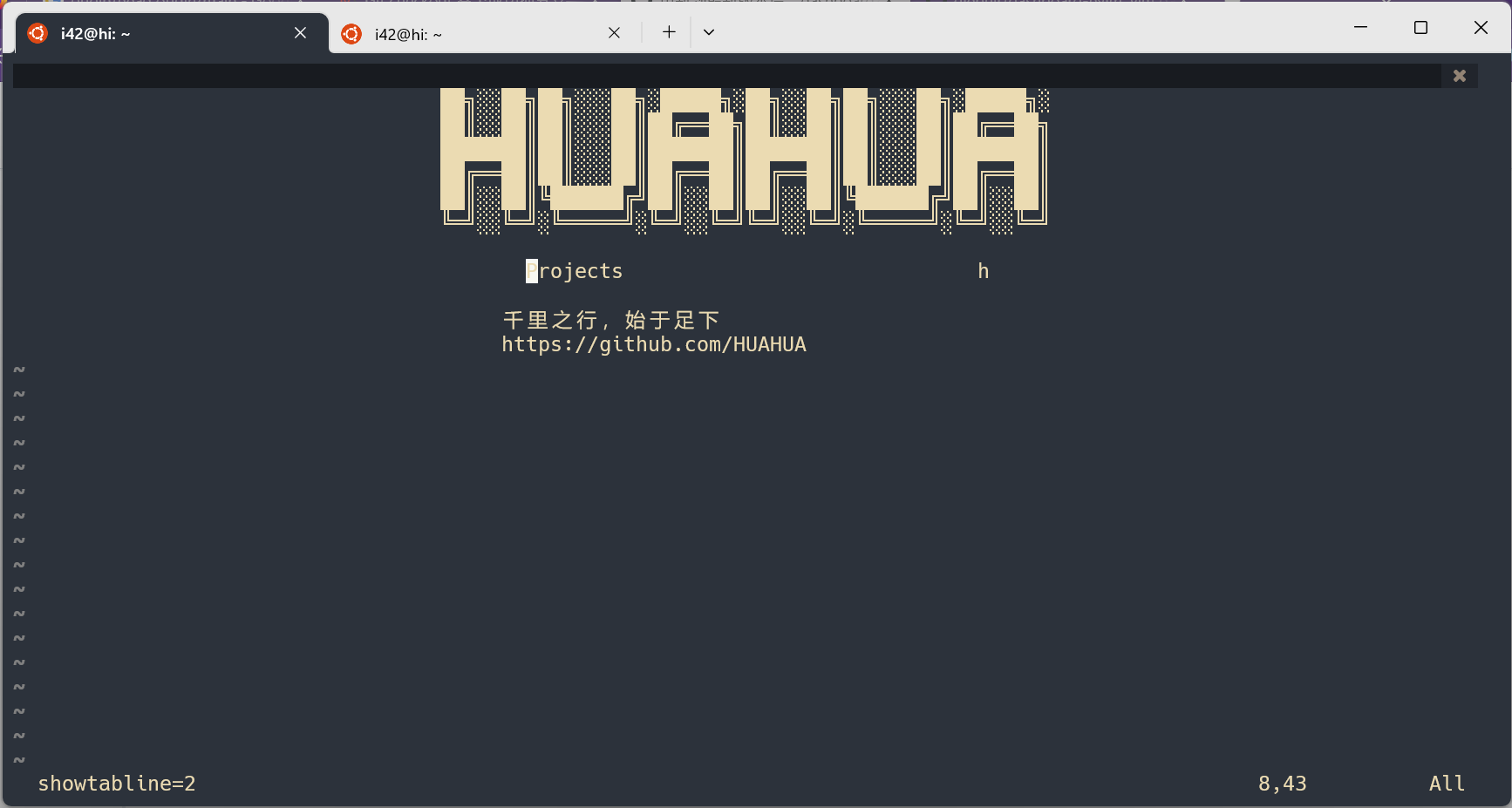Click the Ubuntu icon on the active terminal tab
This screenshot has height=808, width=1512.
(37, 32)
